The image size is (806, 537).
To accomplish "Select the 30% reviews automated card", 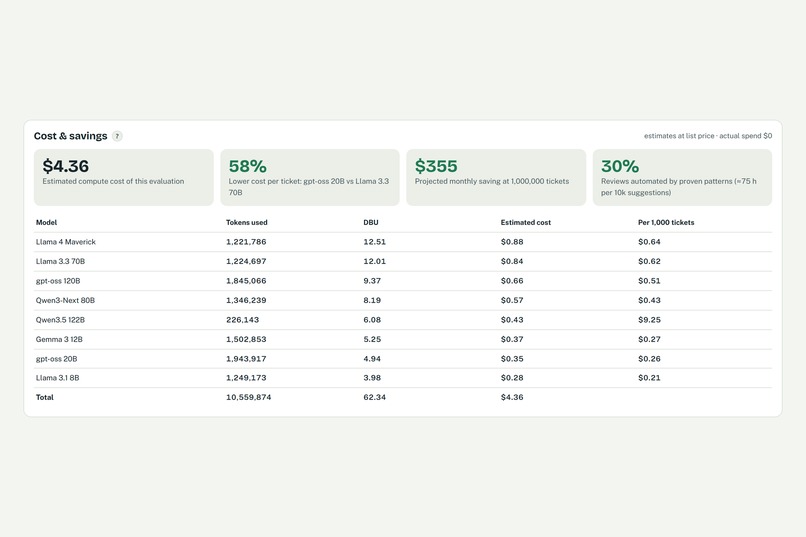I will click(682, 177).
